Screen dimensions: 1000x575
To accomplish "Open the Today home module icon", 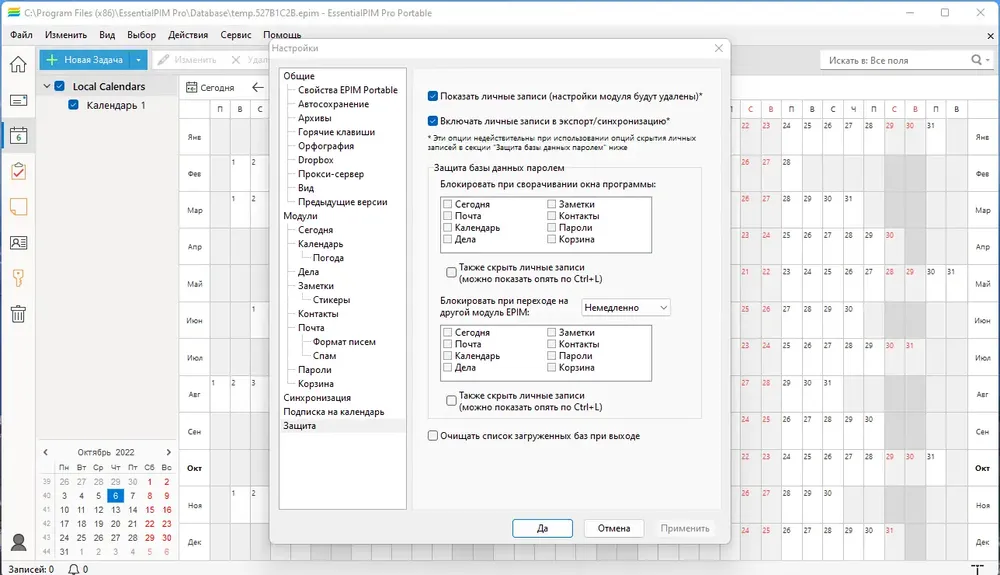I will [x=18, y=64].
